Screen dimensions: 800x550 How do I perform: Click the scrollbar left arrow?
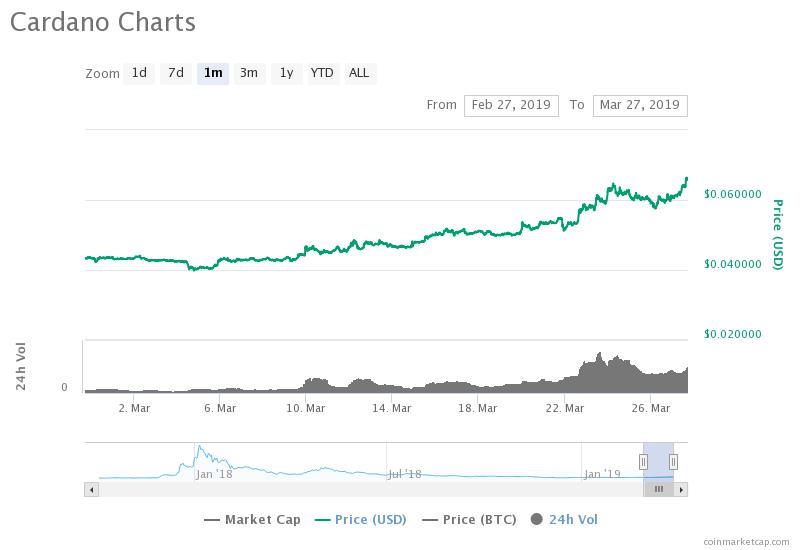91,489
